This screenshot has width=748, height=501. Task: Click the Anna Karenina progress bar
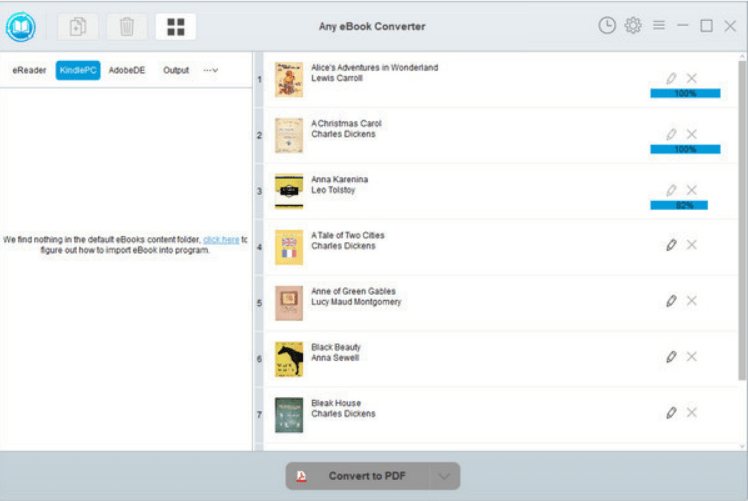click(679, 205)
